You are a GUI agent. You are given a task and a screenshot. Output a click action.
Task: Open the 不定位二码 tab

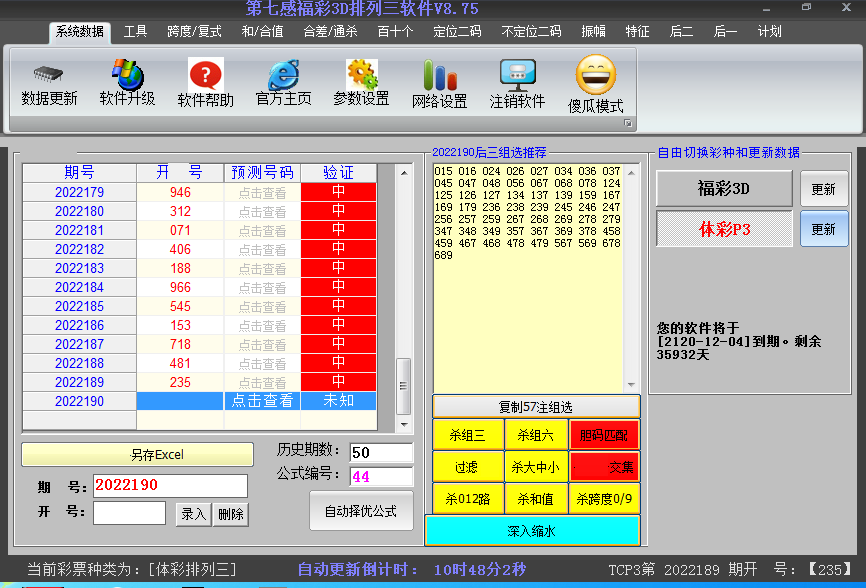[531, 31]
